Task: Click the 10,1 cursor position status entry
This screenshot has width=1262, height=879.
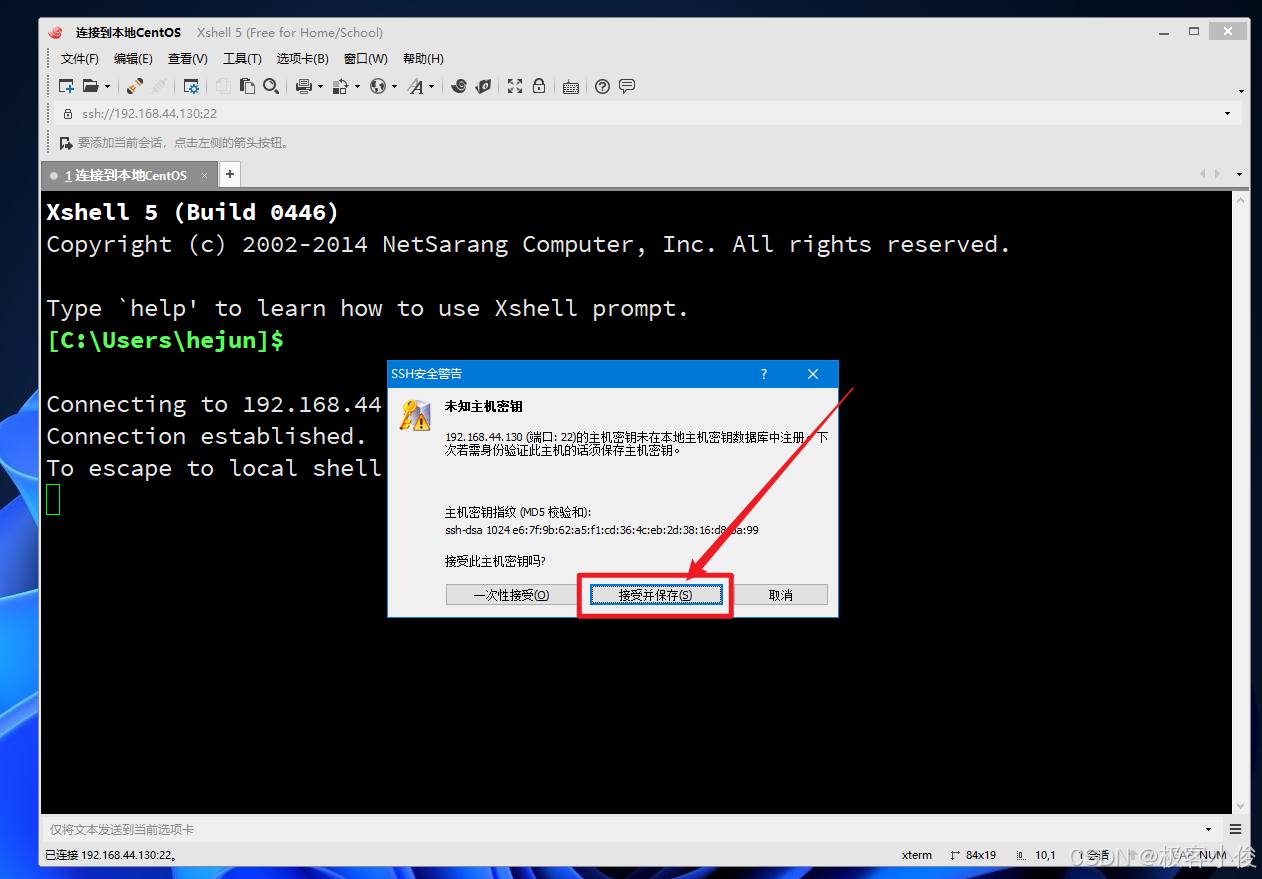Action: click(1037, 855)
